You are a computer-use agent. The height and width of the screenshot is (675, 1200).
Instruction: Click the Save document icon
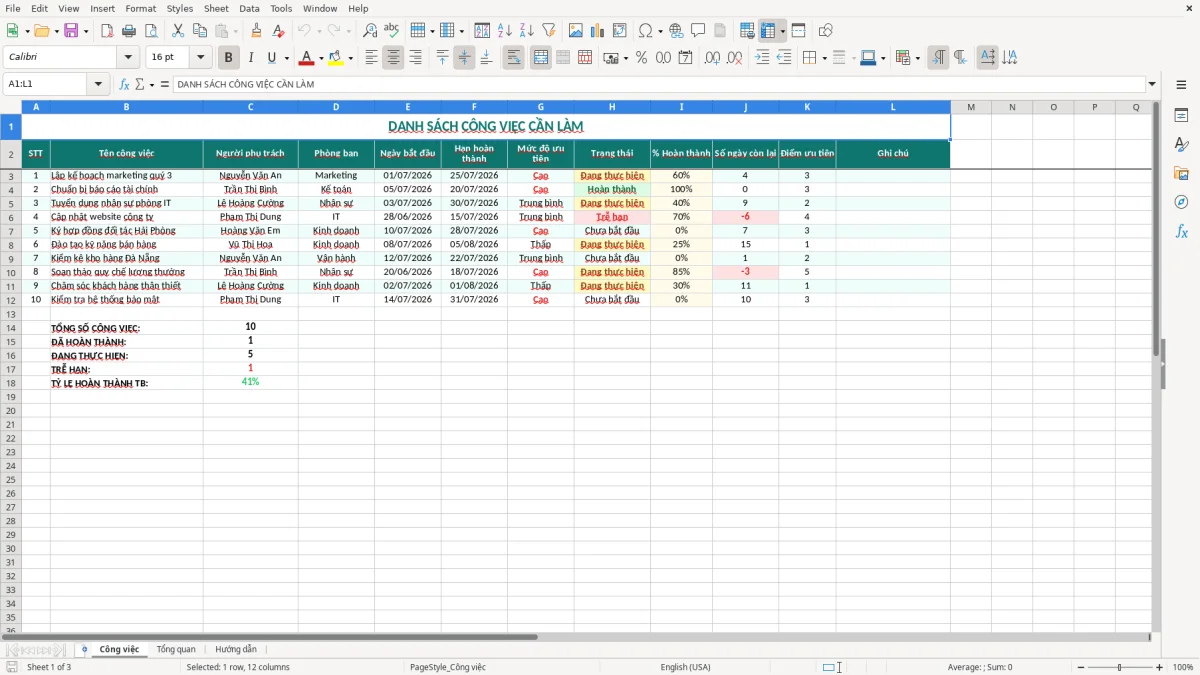pos(71,31)
